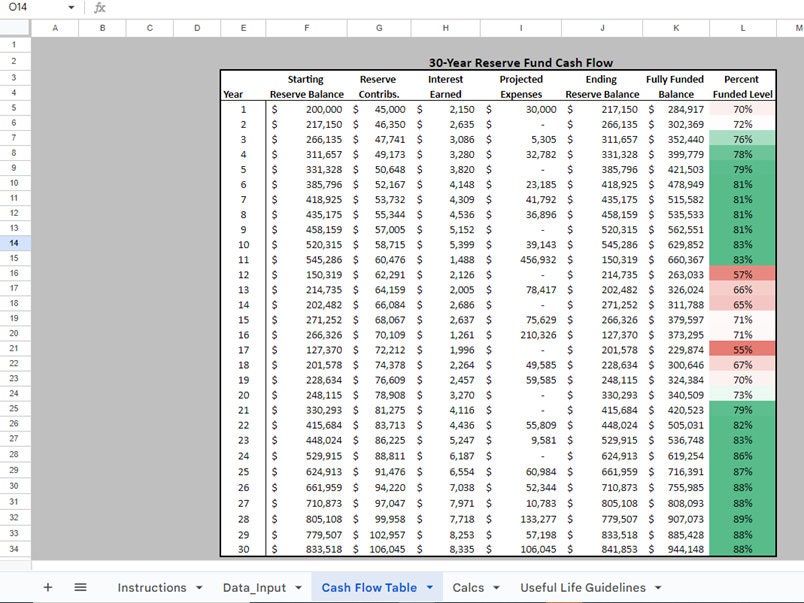
Task: Click inside the formula bar
Action: 300,6
